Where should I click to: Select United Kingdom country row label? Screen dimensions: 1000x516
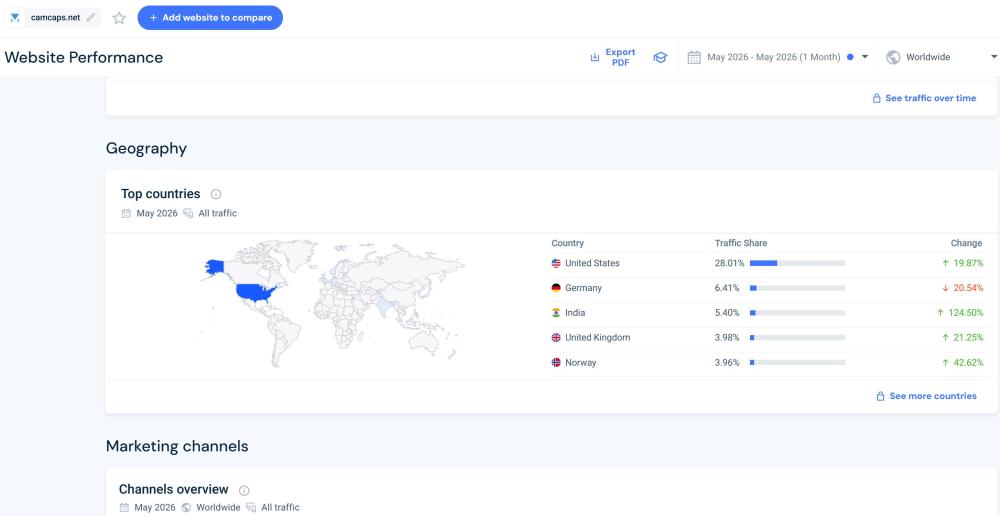pos(597,337)
